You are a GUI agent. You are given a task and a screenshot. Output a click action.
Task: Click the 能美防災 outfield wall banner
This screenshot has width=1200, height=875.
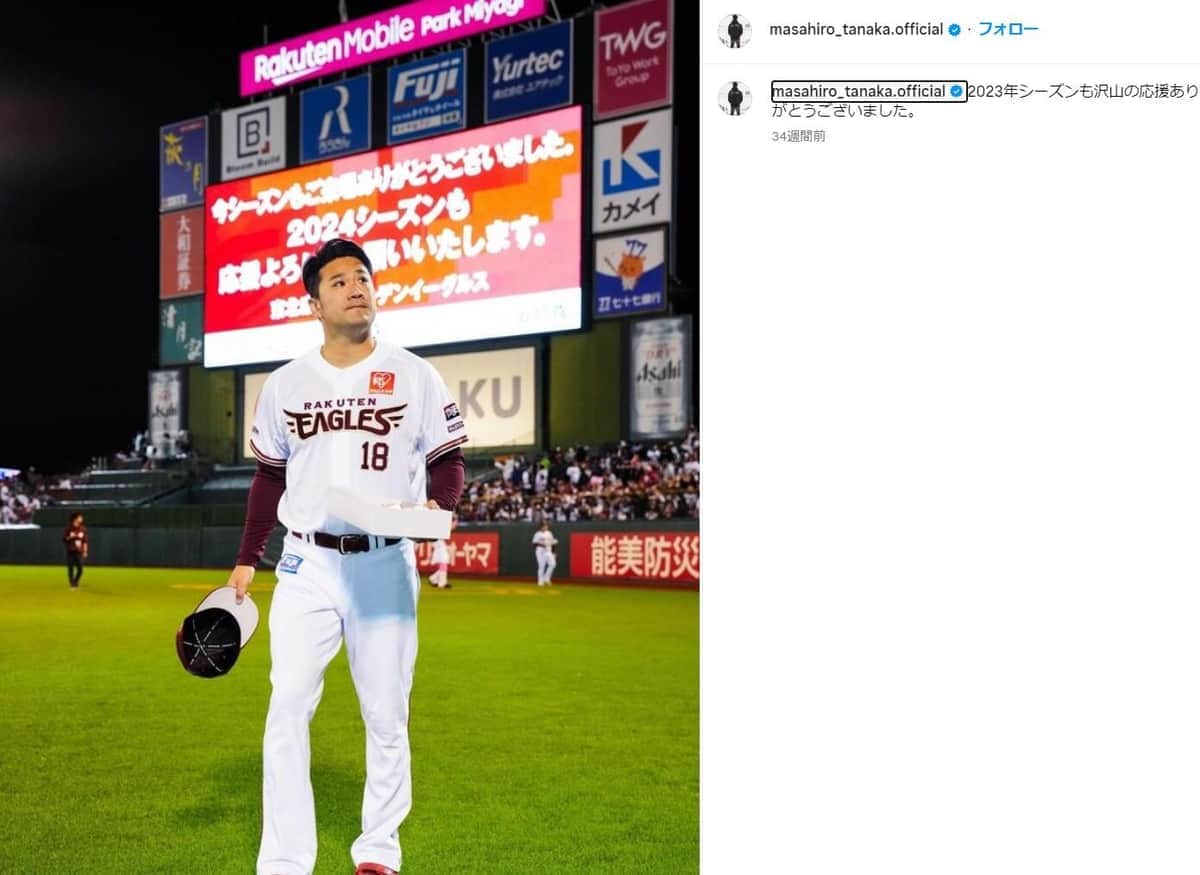pyautogui.click(x=634, y=556)
